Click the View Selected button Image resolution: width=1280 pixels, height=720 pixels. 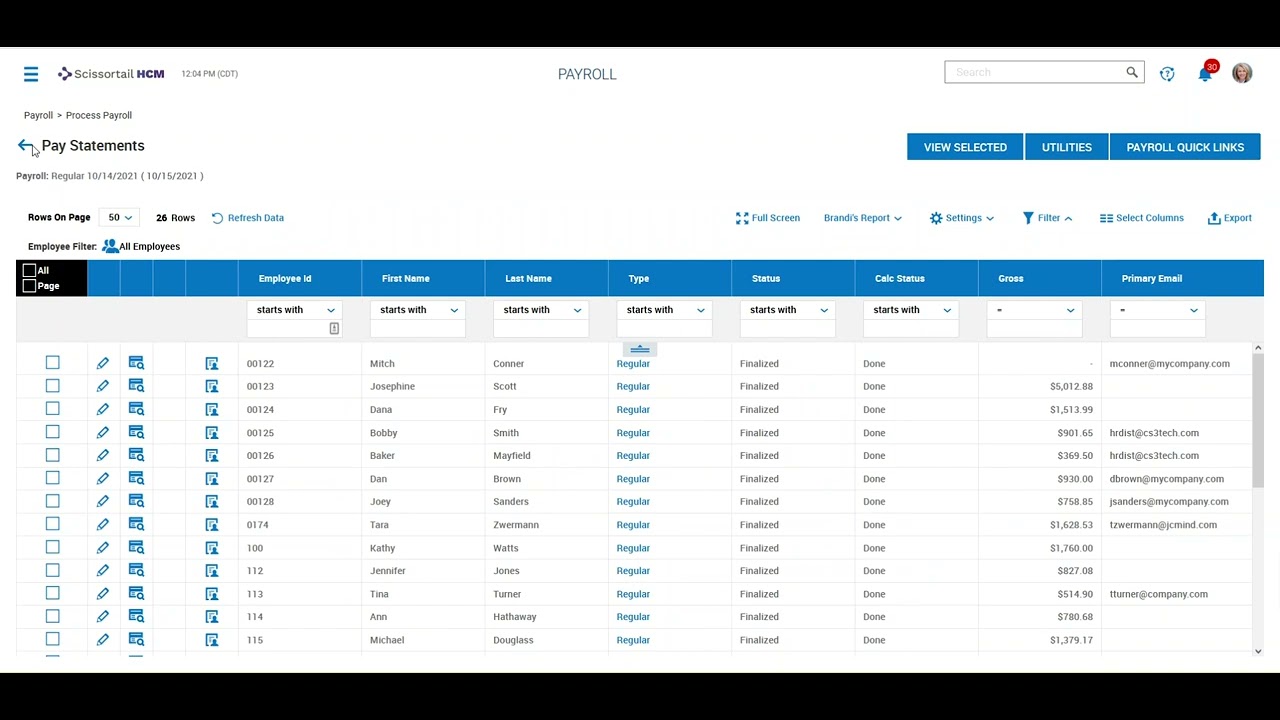pos(964,147)
